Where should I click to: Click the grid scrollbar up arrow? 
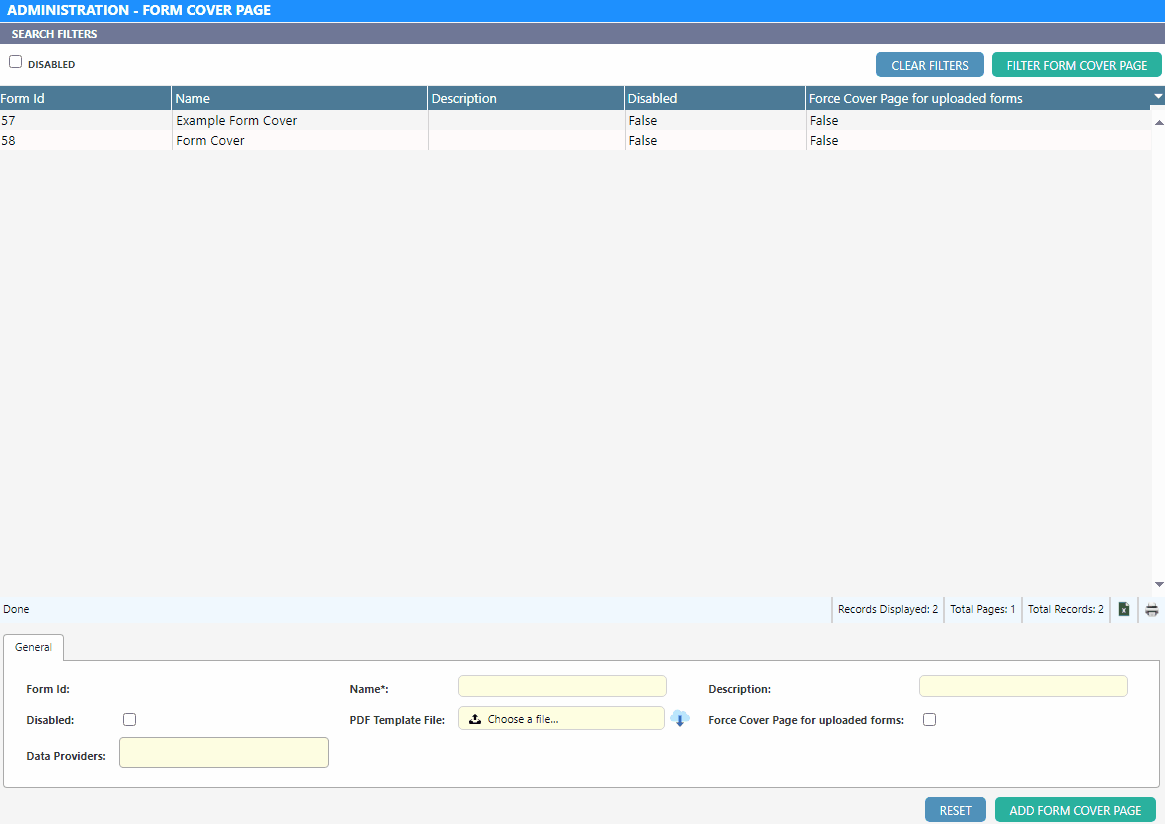1159,121
